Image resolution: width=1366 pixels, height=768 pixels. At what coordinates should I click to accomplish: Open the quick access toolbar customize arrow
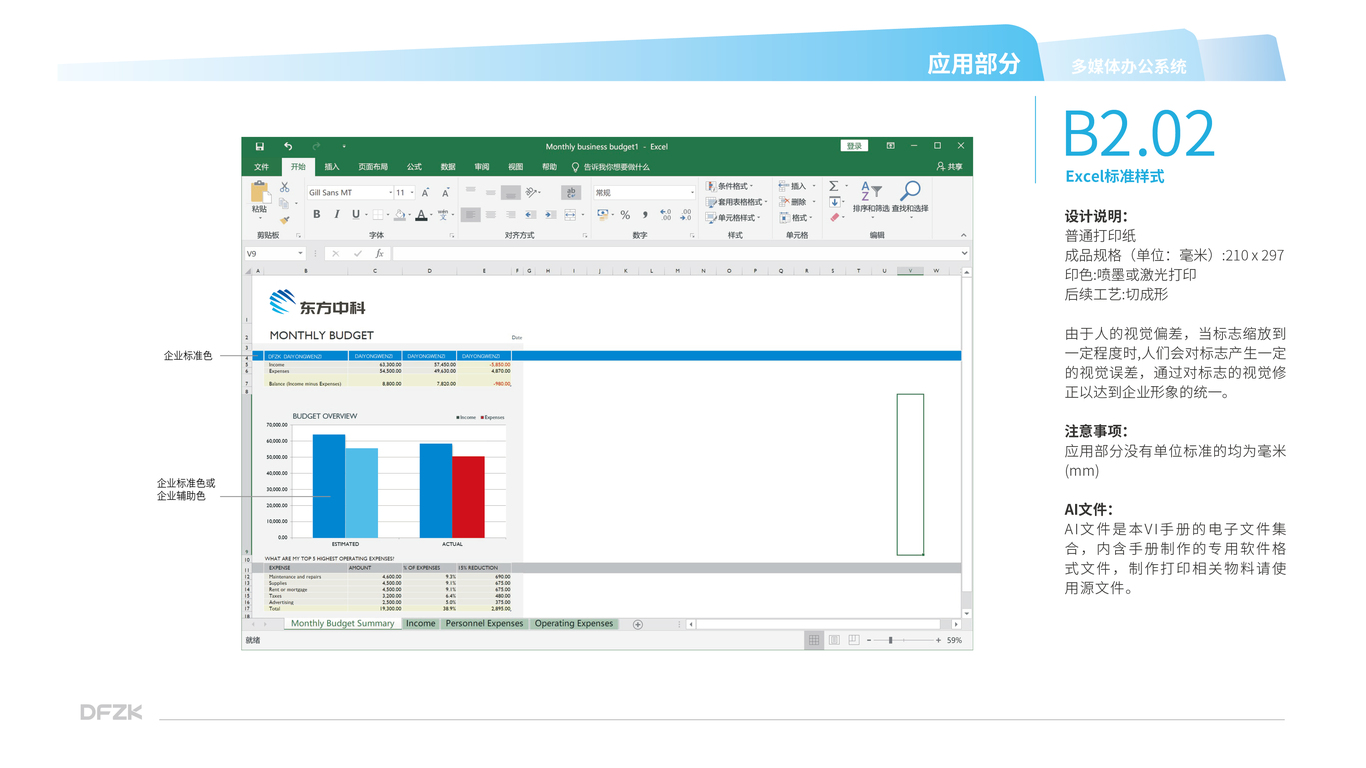(344, 146)
